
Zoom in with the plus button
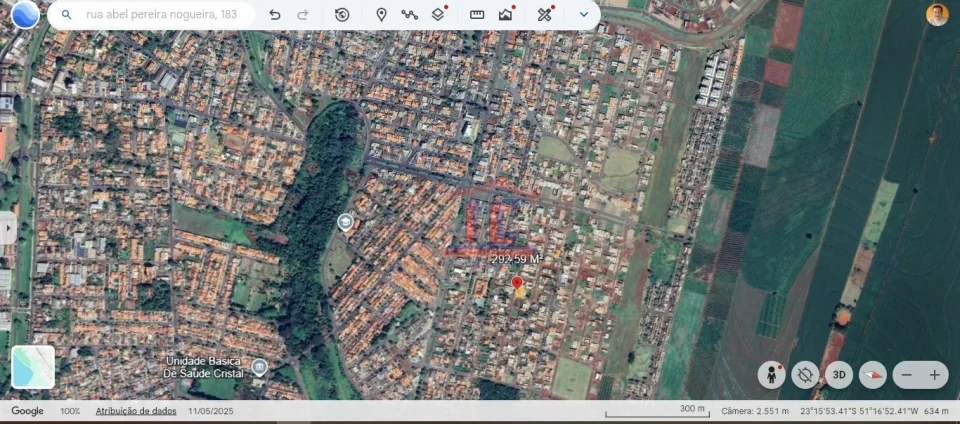point(935,375)
